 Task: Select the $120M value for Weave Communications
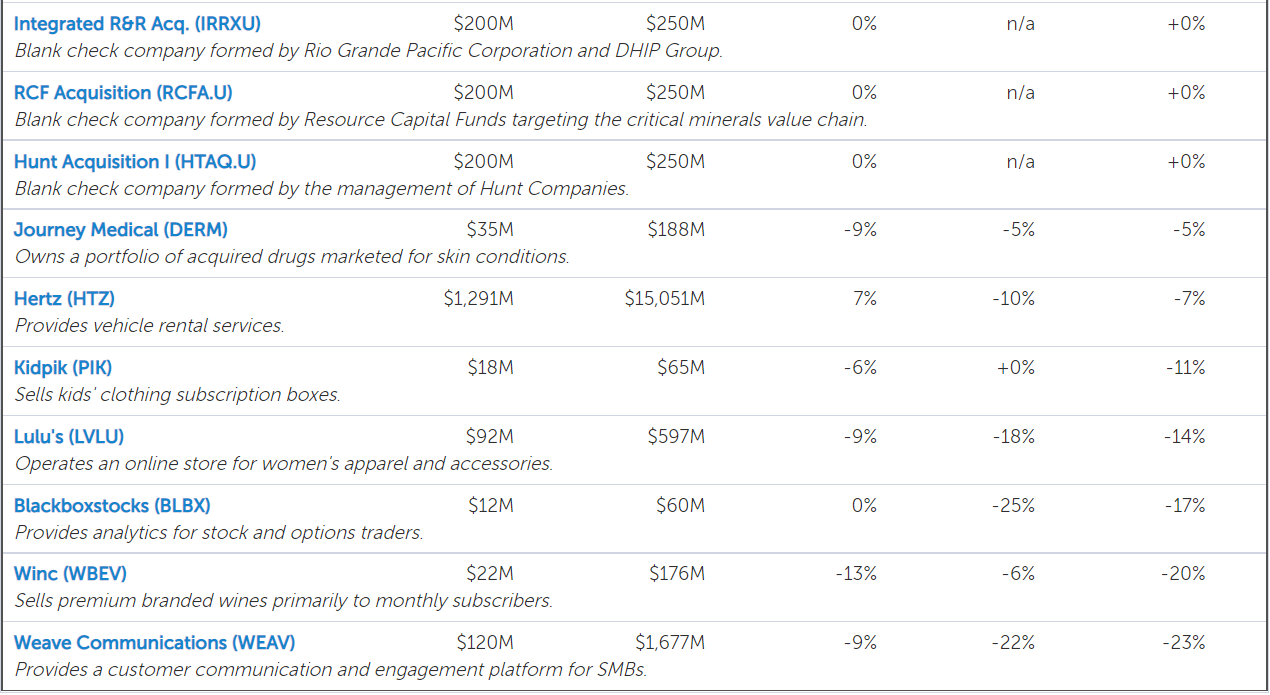pos(486,643)
